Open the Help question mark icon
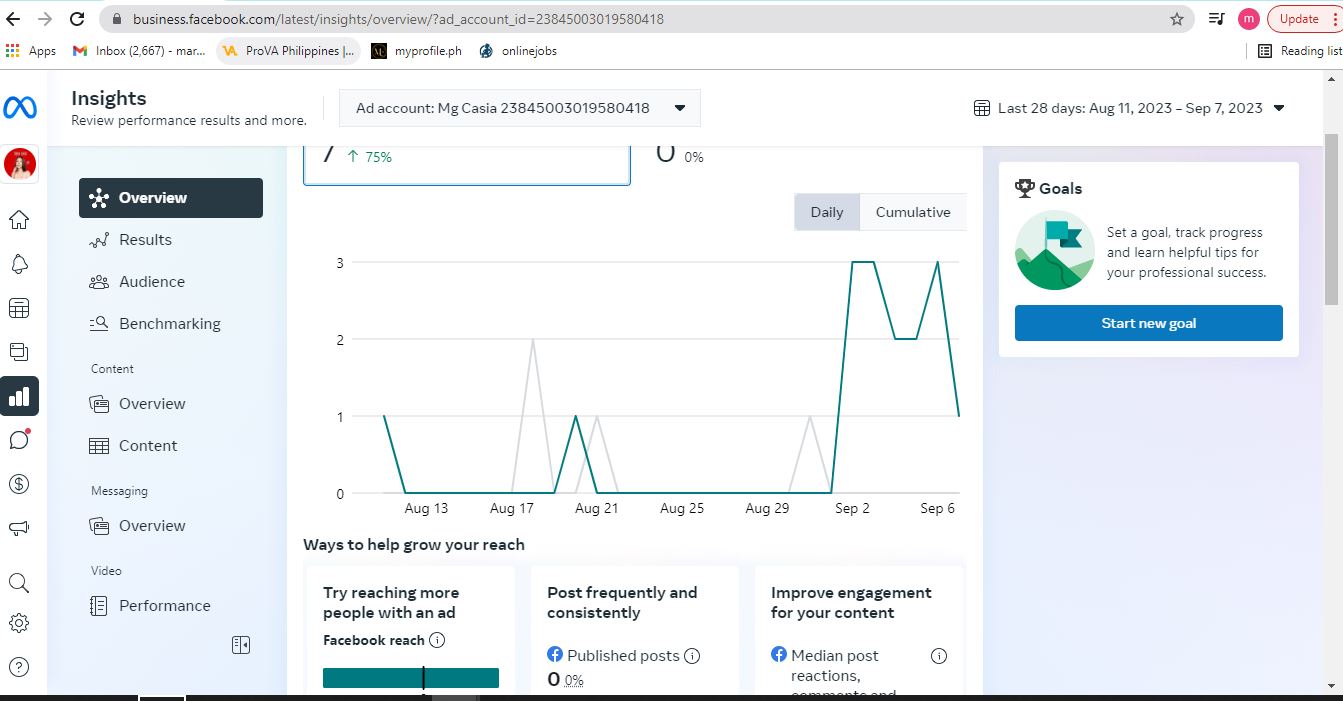Screen dimensions: 1343x701 point(19,667)
